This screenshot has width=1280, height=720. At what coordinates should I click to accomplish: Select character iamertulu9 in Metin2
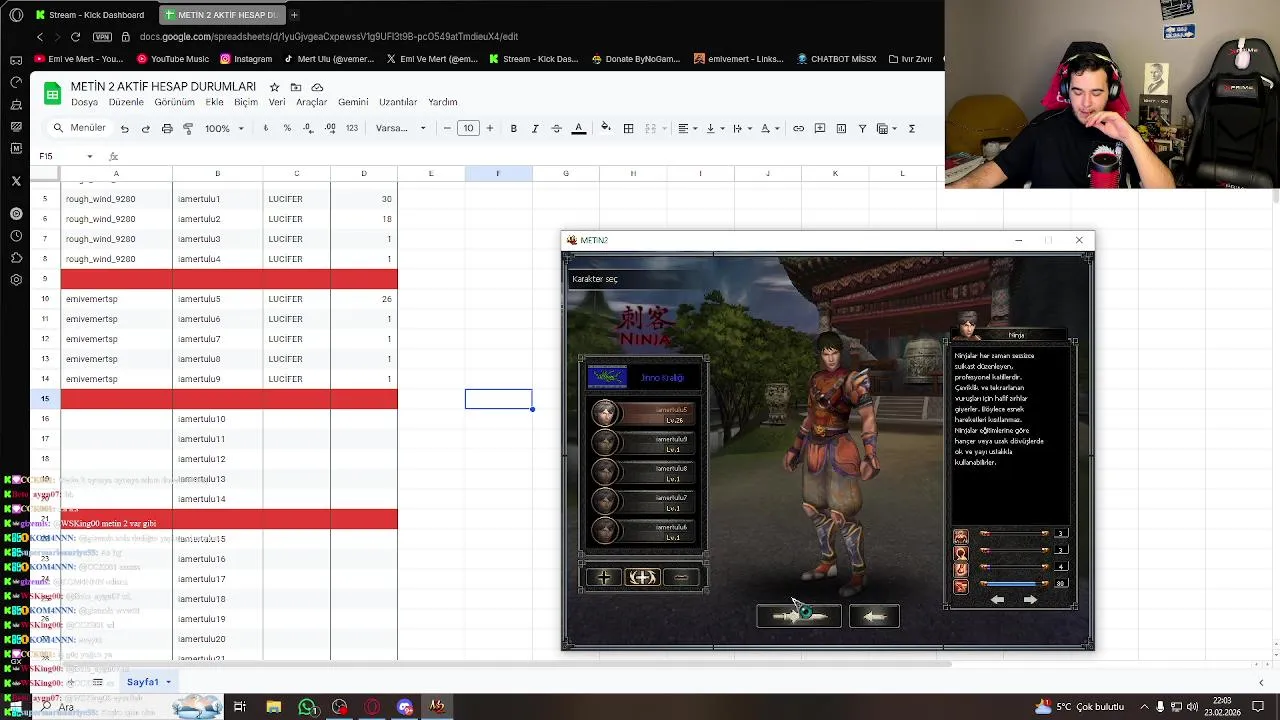point(645,443)
